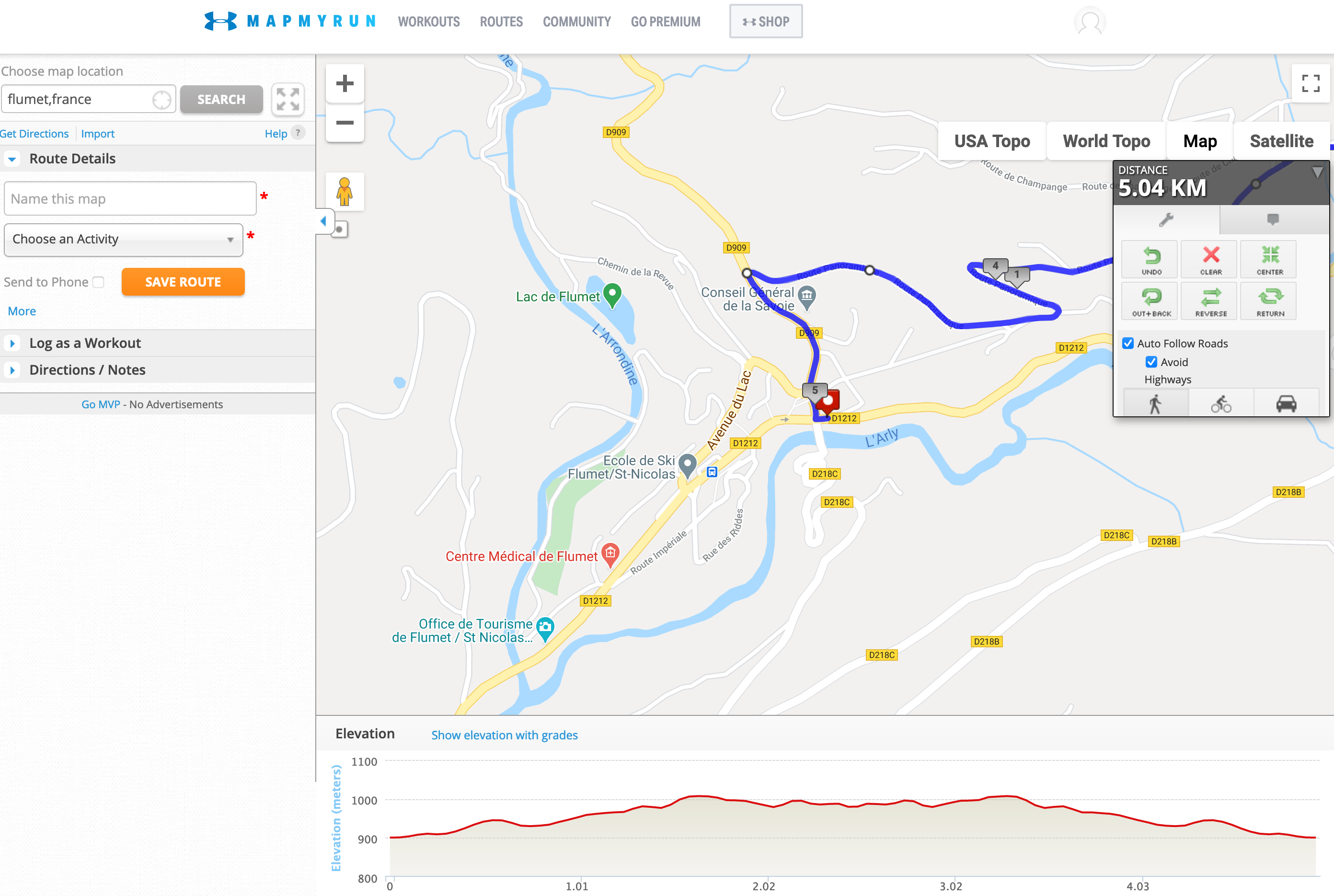Screen dimensions: 1334x896
Task: Click Show elevation with grades link
Action: point(504,735)
